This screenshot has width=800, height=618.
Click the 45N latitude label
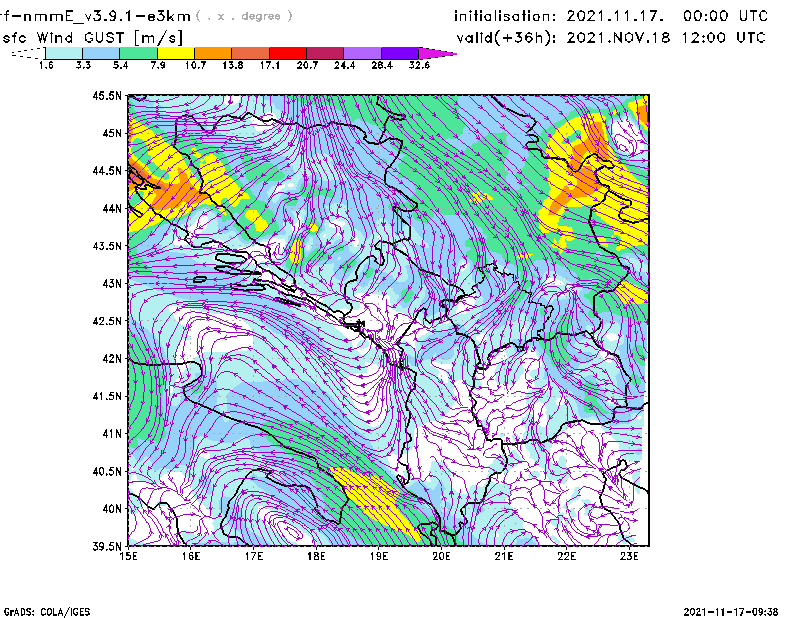click(x=112, y=133)
